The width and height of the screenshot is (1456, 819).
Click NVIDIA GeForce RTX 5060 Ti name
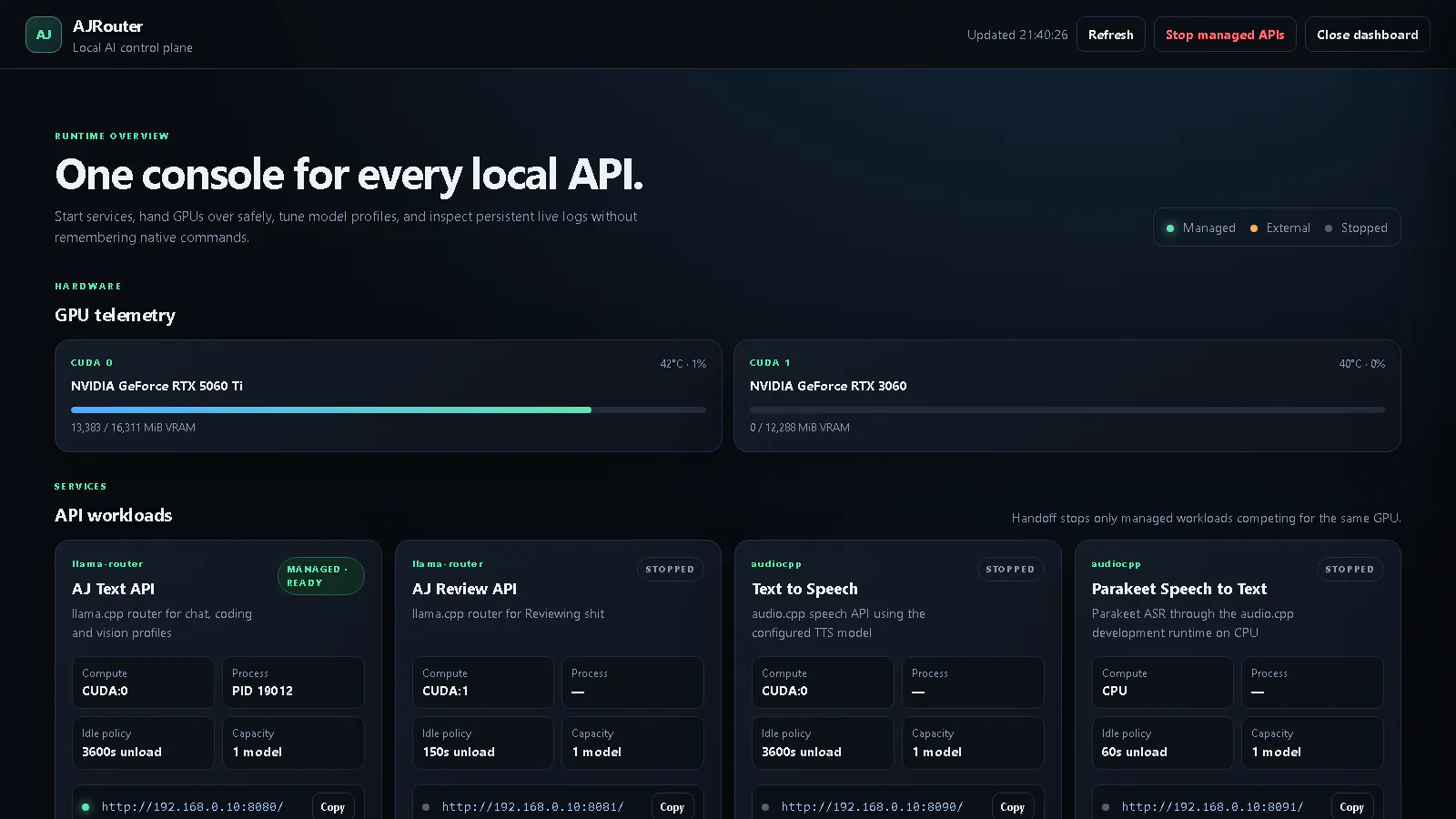157,386
